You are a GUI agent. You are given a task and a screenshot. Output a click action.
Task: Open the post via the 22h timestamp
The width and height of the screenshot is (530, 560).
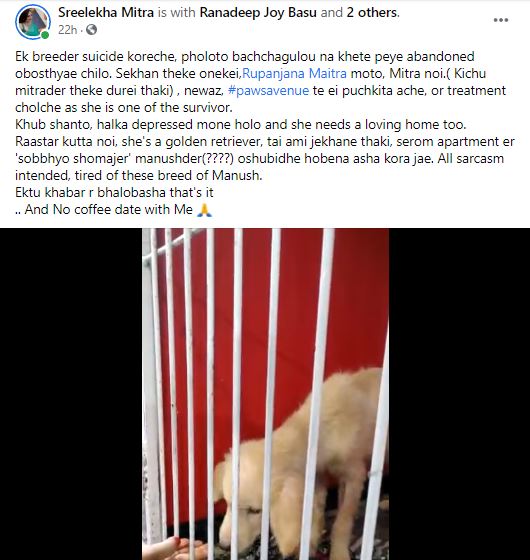(68, 30)
